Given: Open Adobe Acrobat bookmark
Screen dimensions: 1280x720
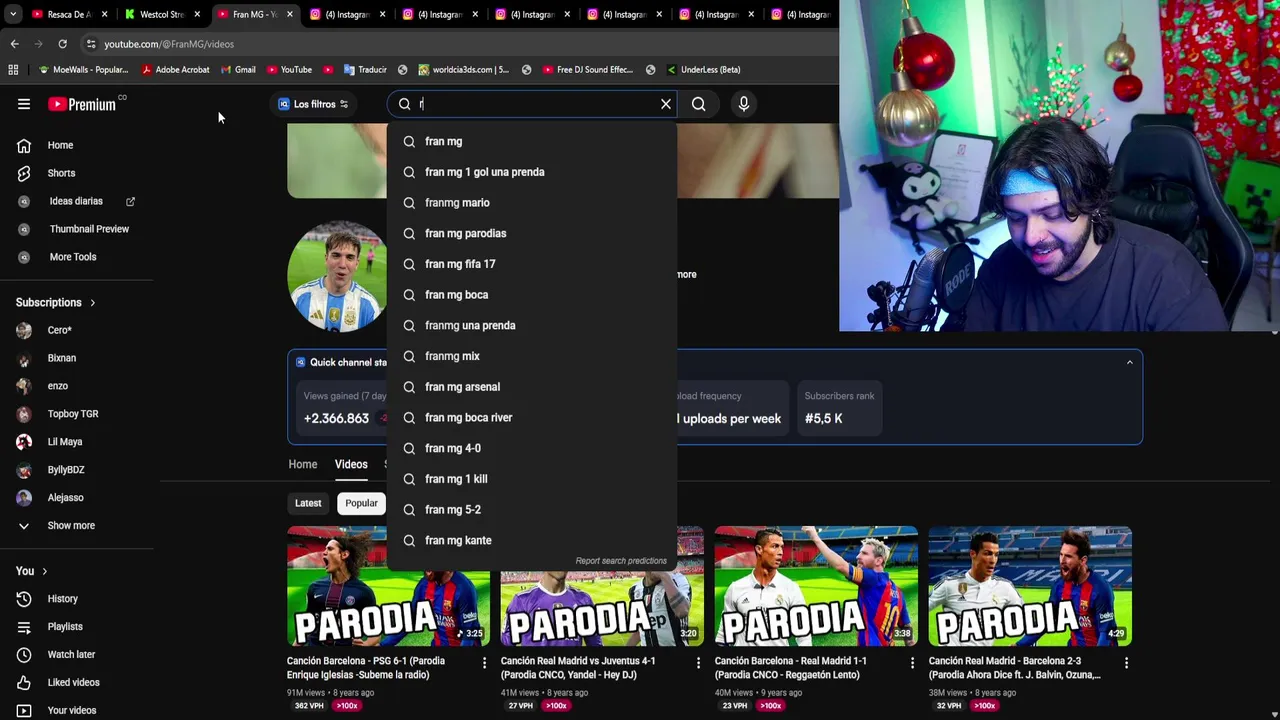Looking at the screenshot, I should (x=175, y=70).
